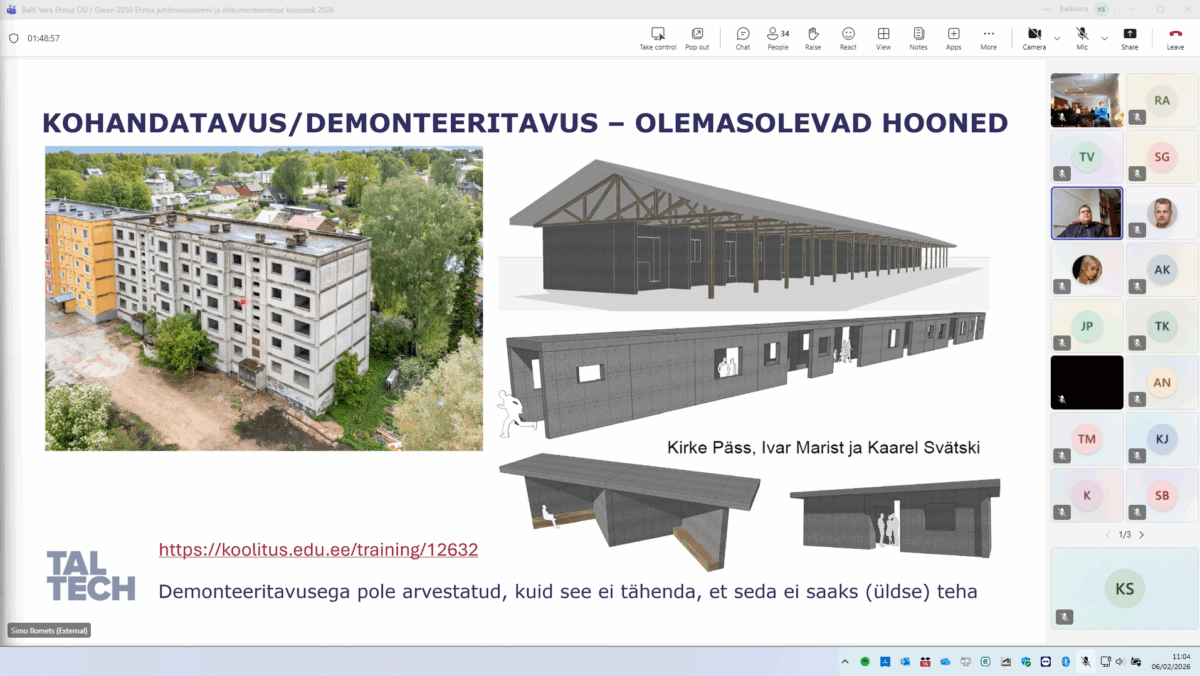Go to next participants page
This screenshot has width=1200, height=676.
[1142, 535]
